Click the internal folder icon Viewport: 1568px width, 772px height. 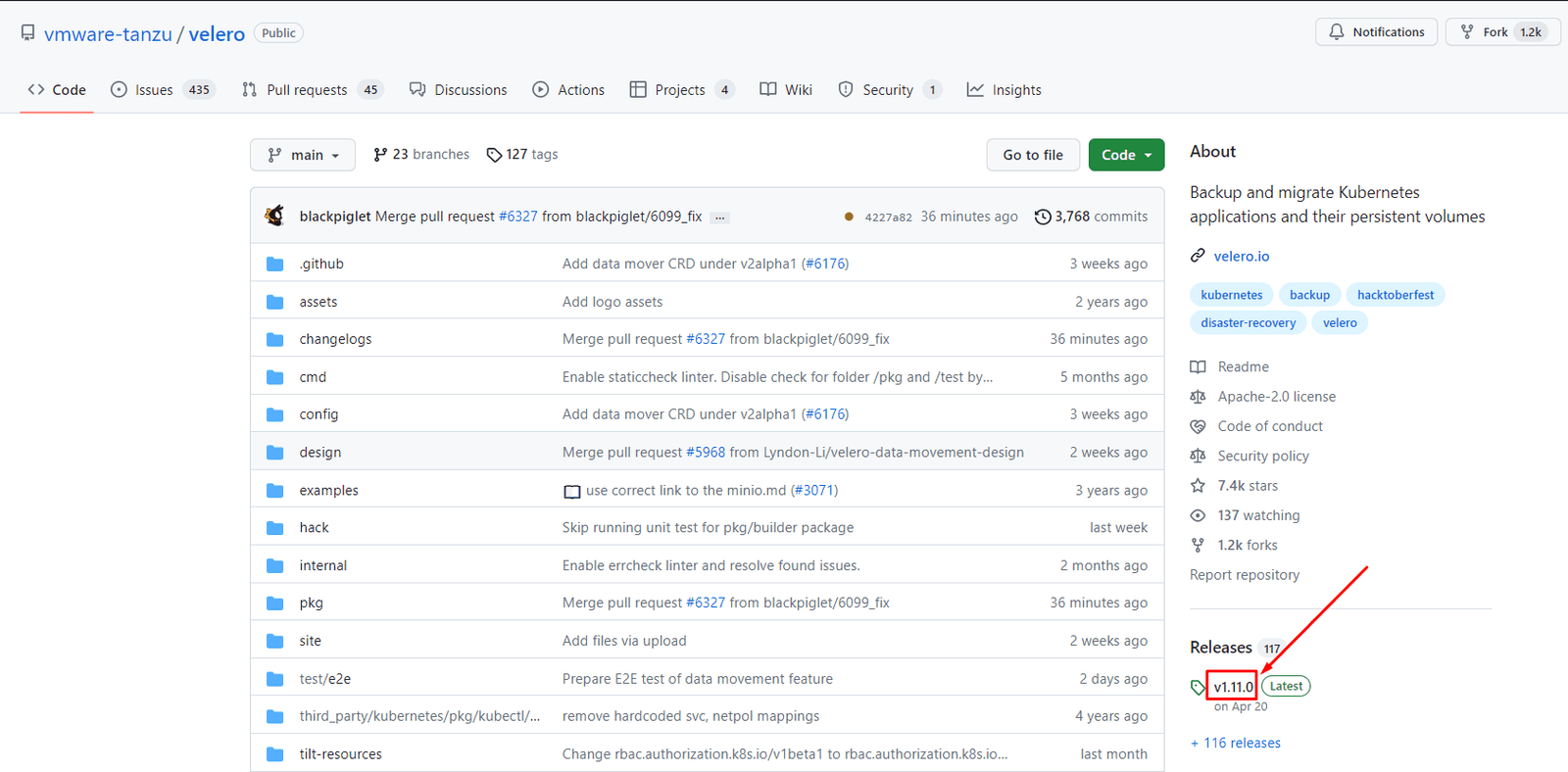coord(275,566)
